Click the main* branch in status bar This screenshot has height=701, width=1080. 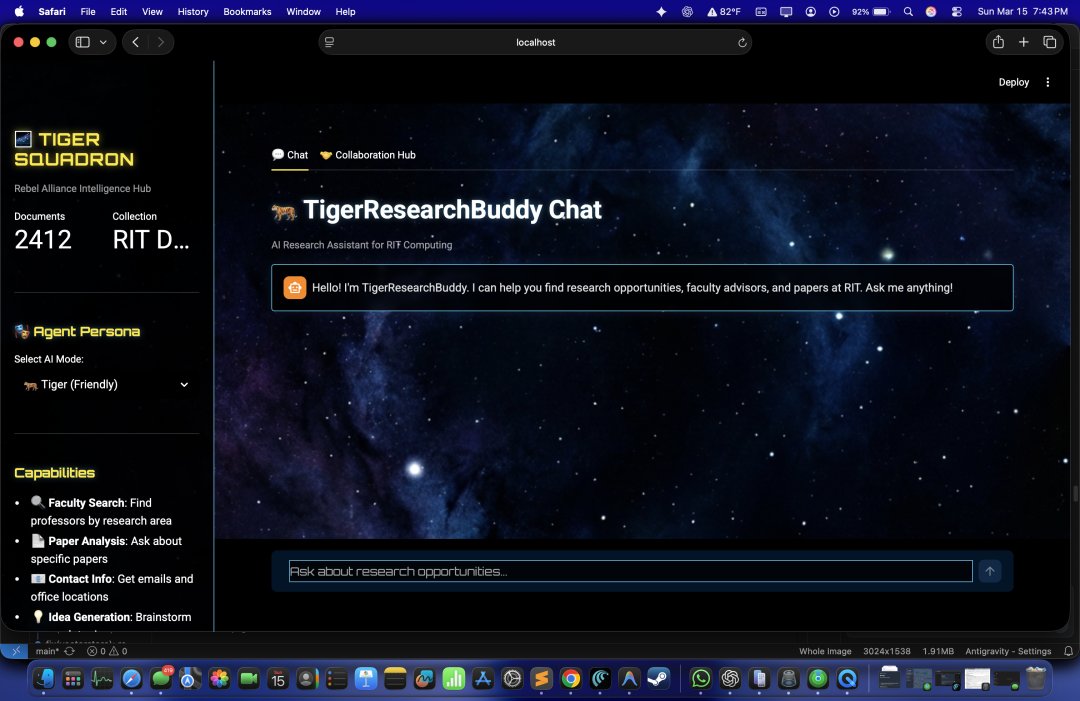(x=47, y=651)
